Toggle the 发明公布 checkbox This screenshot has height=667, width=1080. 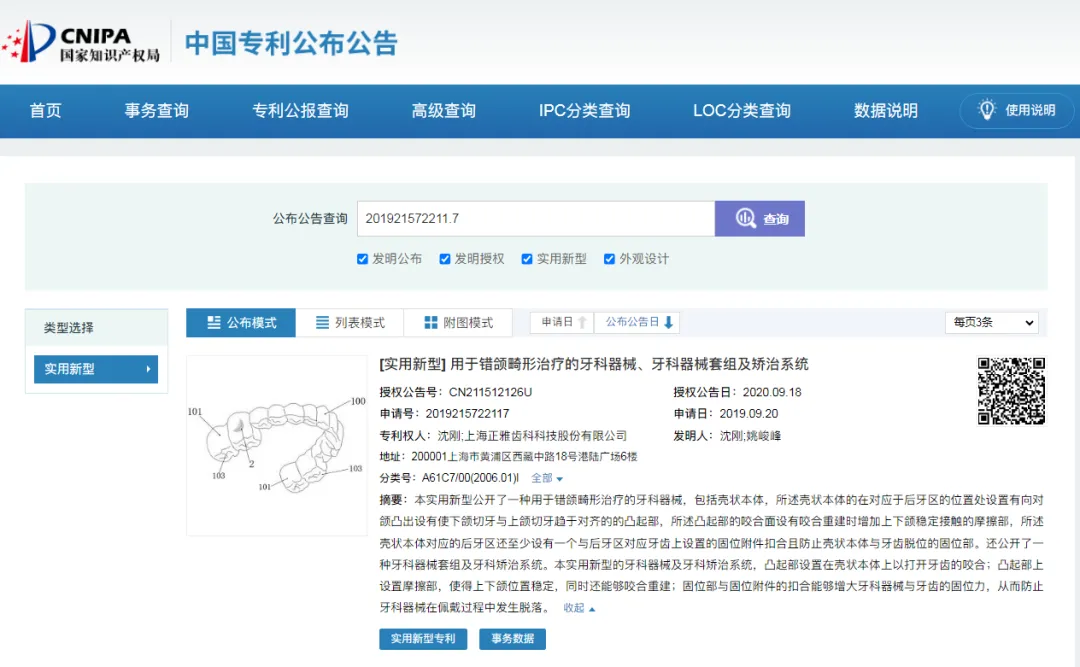pos(362,259)
